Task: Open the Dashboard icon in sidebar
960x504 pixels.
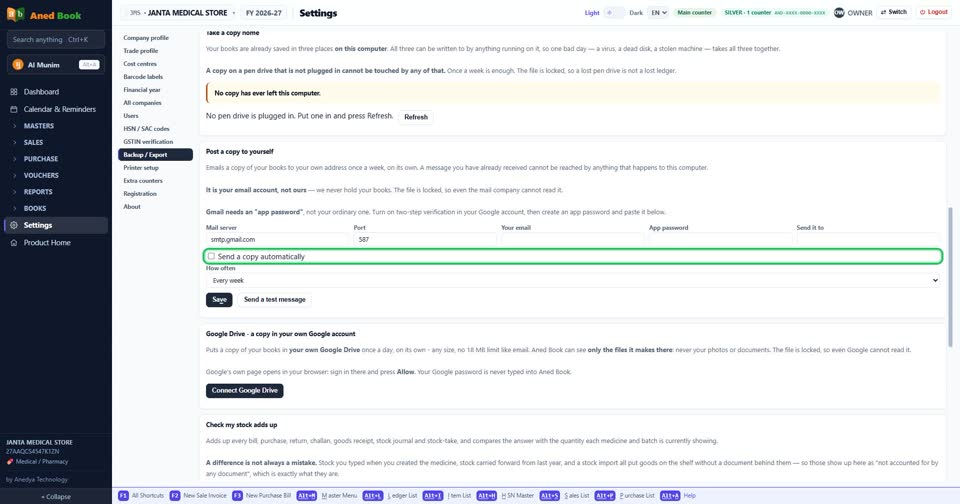Action: click(13, 92)
